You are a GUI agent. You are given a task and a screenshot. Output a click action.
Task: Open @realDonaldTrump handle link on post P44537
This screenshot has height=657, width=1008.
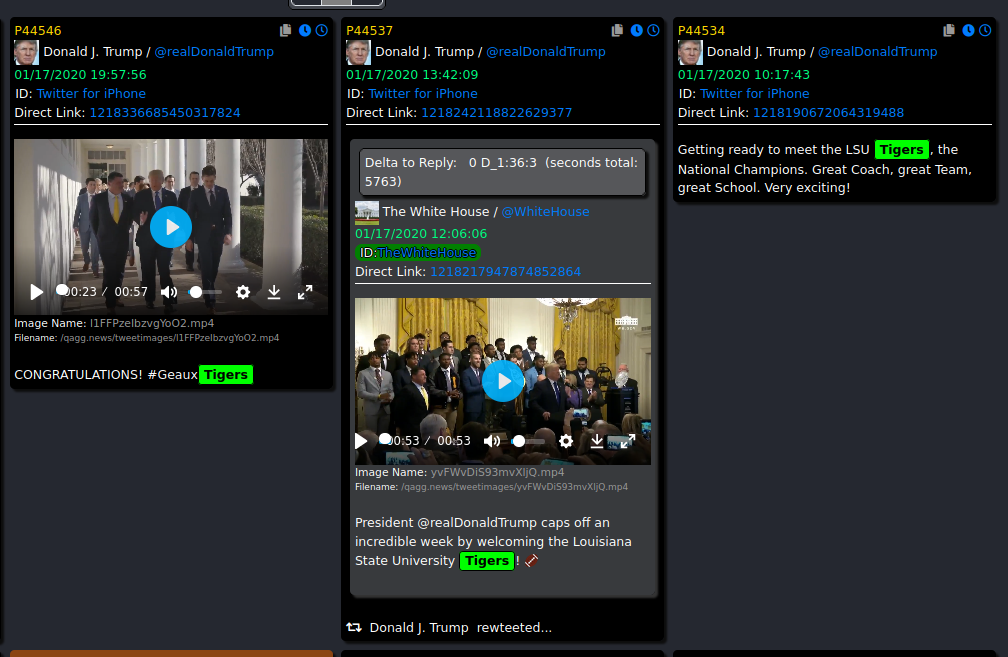546,51
